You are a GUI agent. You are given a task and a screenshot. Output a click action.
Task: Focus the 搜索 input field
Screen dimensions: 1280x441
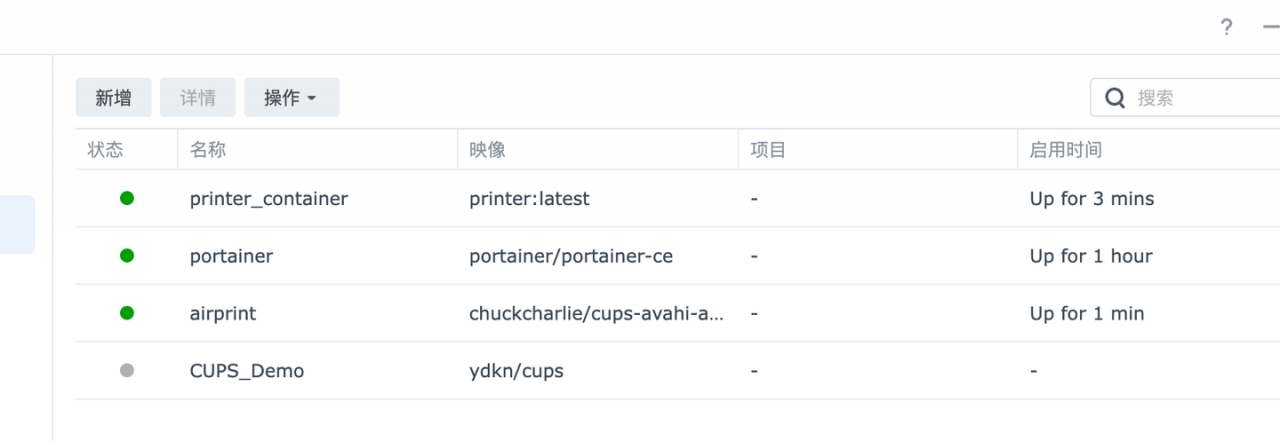pos(1185,98)
